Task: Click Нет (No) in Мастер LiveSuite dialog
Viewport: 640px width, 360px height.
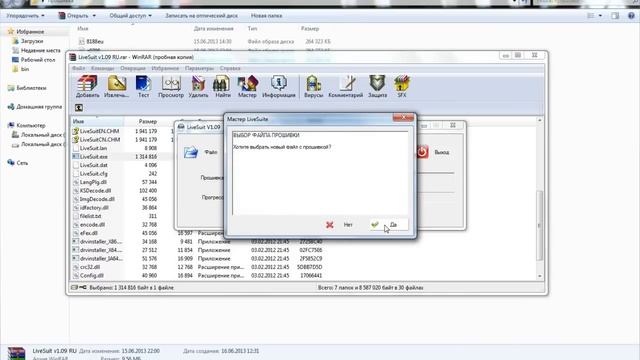Action: coord(340,225)
